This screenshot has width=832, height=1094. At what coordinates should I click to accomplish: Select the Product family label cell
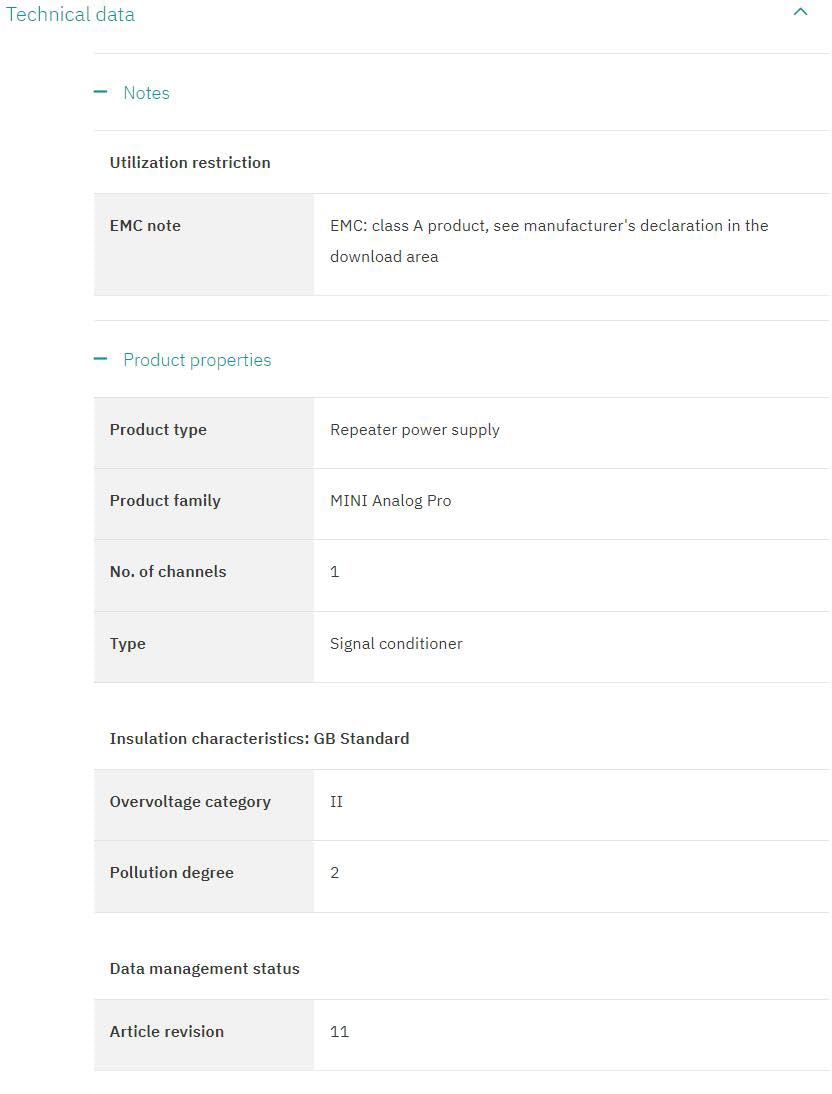pyautogui.click(x=165, y=501)
